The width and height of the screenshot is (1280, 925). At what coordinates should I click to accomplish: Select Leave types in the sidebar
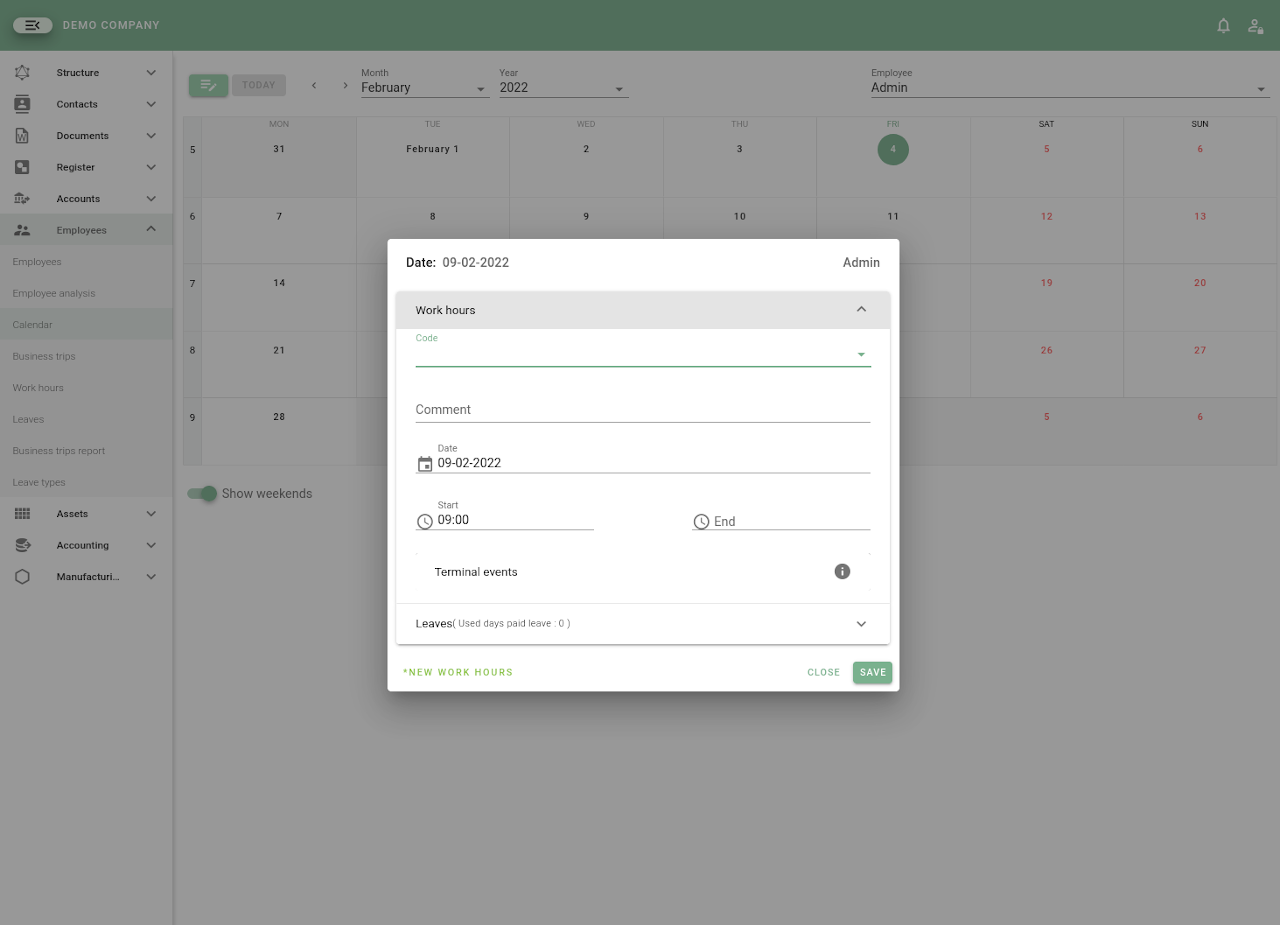click(x=39, y=482)
